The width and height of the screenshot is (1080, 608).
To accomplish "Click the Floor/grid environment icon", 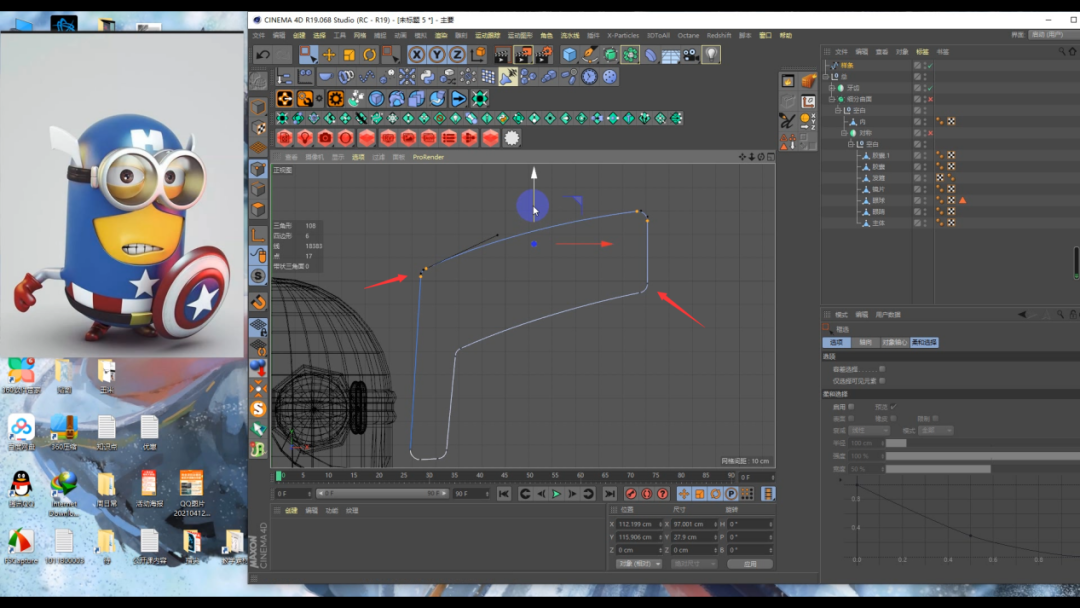I will point(670,54).
